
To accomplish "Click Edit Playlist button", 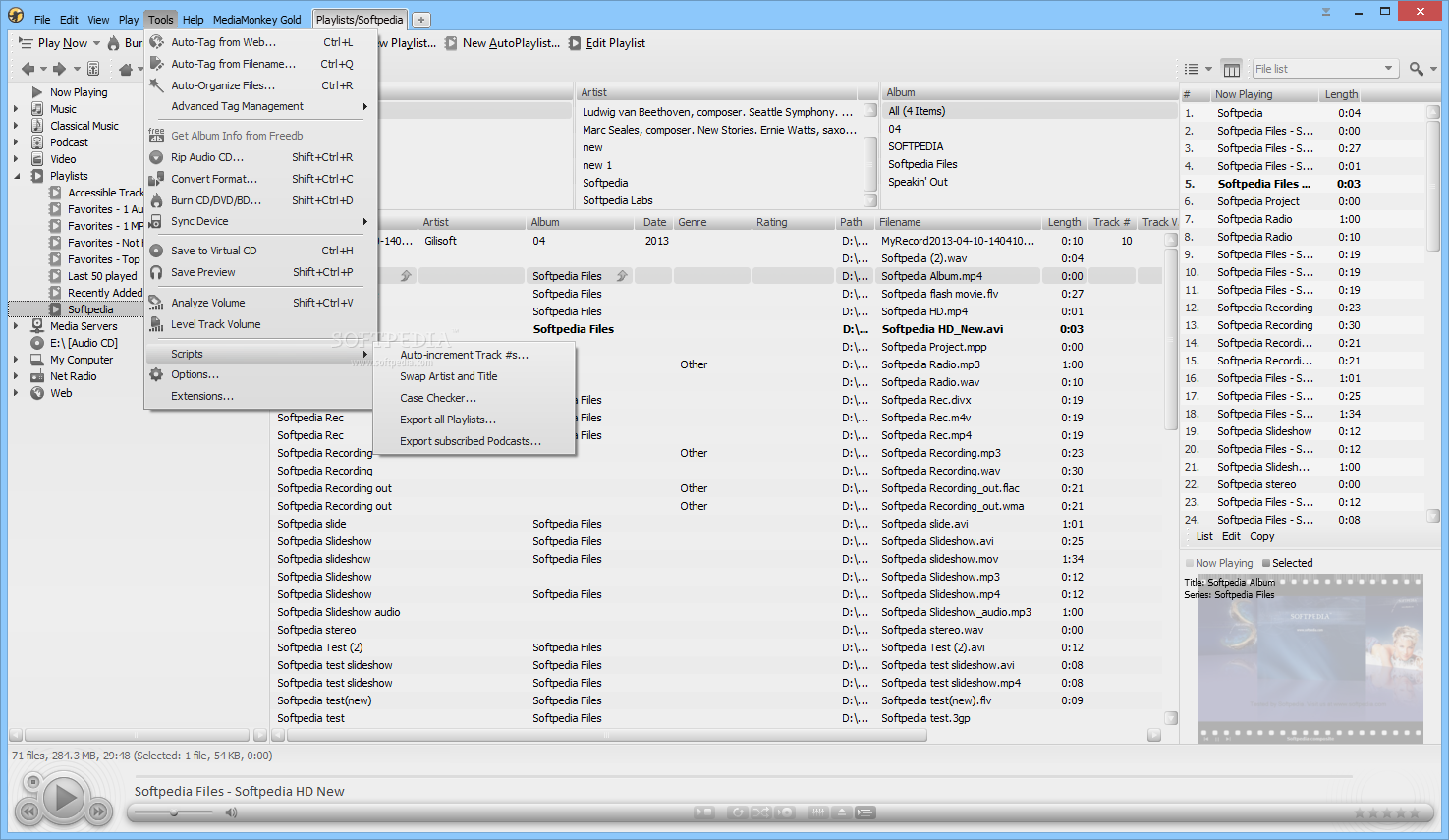I will click(x=607, y=43).
